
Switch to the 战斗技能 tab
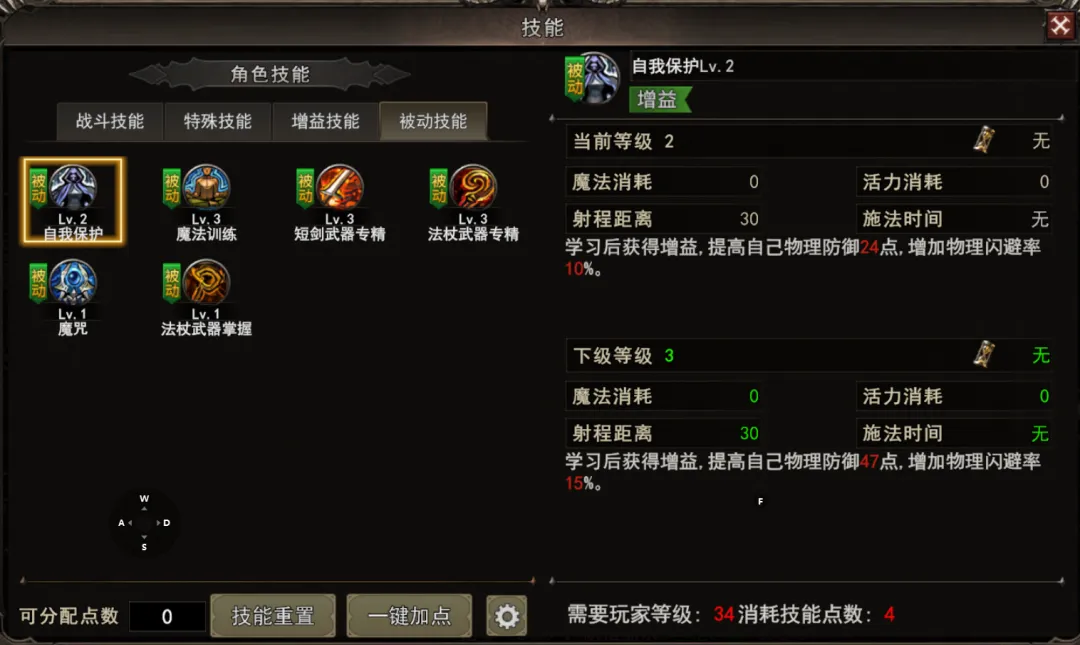point(110,121)
